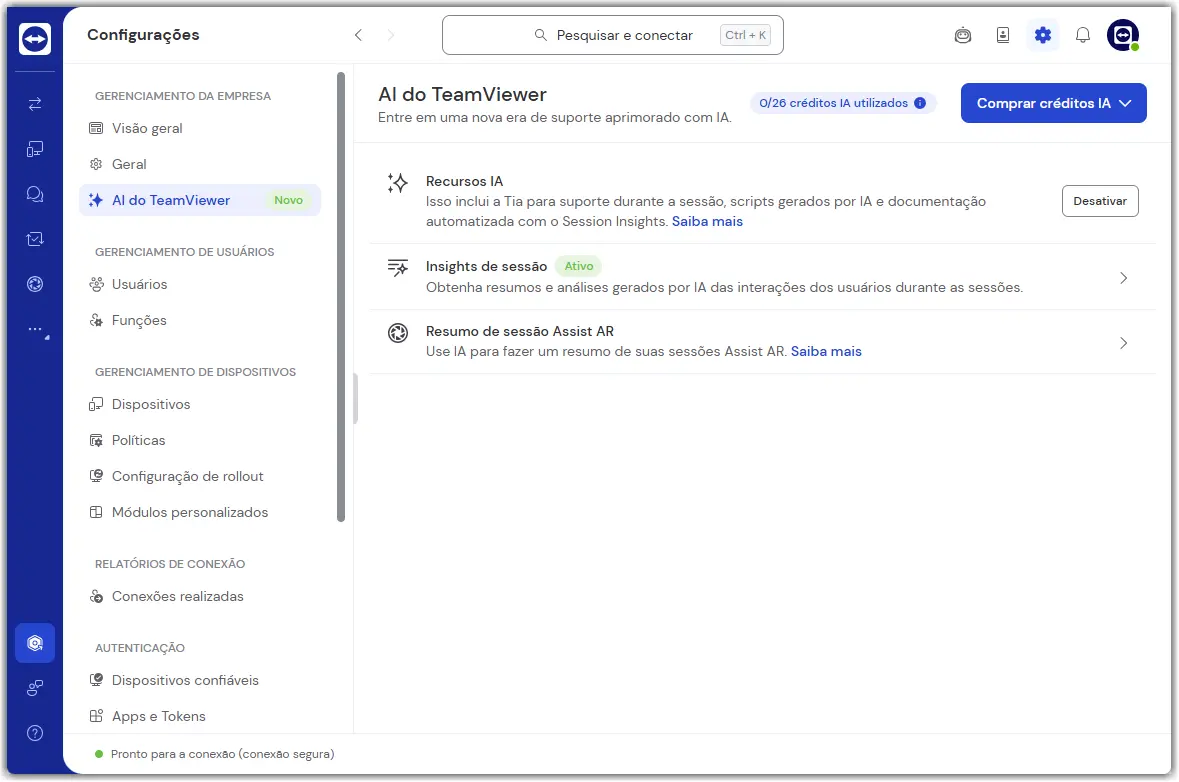Click the Ctrl + K shortcut hint
Screen dimensions: 1179x782
tap(745, 35)
